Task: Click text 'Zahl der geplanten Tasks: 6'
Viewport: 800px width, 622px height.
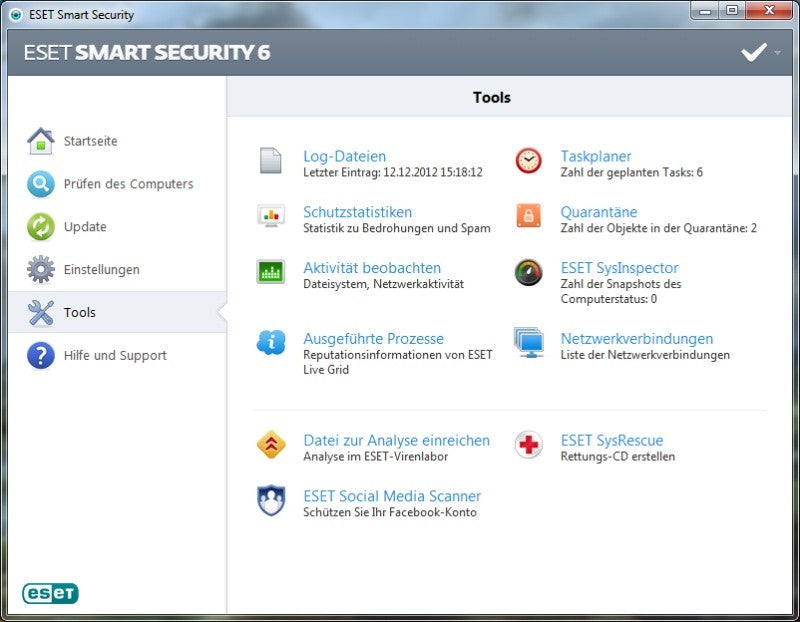Action: click(632, 172)
